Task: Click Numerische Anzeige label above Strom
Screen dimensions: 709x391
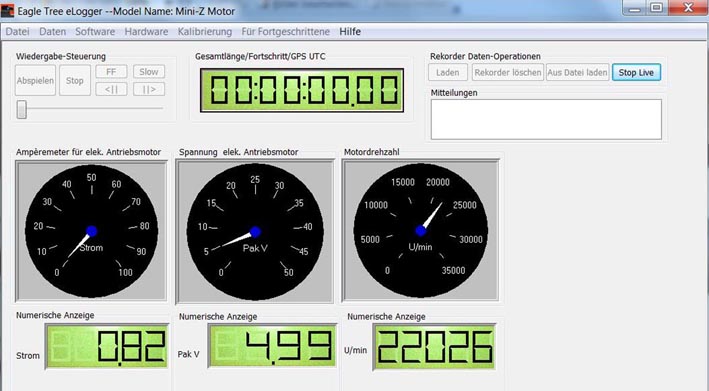Action: click(55, 316)
